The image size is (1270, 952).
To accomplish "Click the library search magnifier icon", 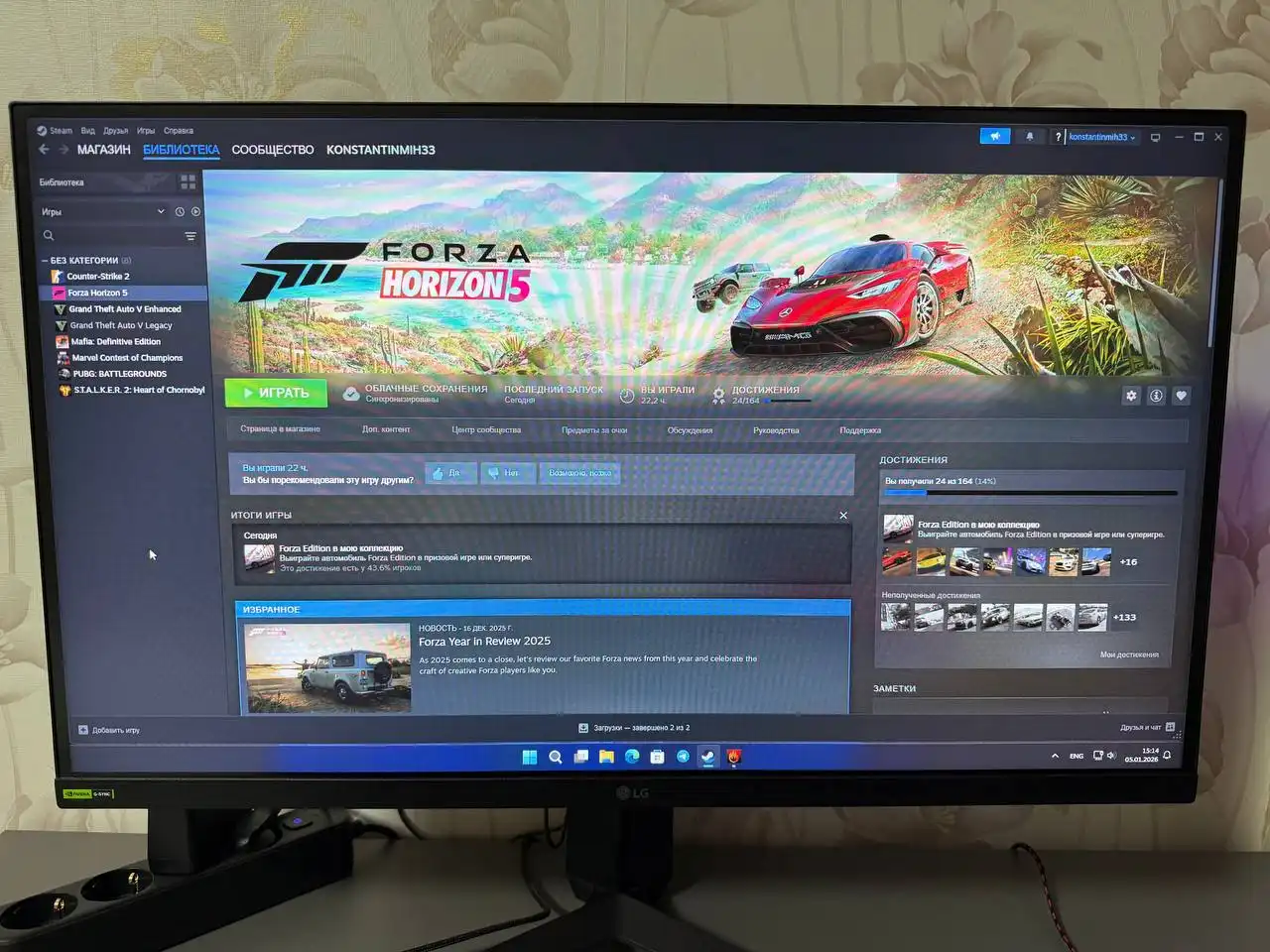I will pos(48,235).
